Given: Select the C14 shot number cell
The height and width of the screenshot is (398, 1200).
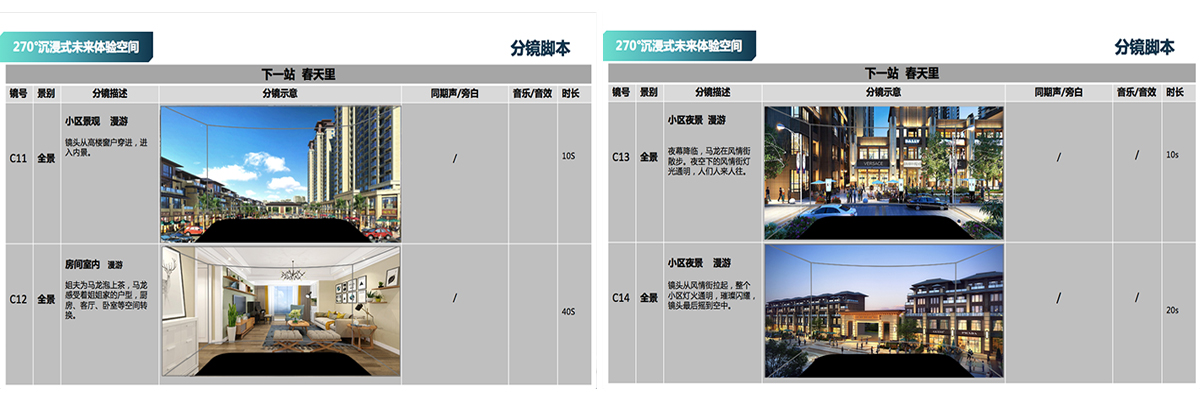Looking at the screenshot, I should pyautogui.click(x=621, y=298).
